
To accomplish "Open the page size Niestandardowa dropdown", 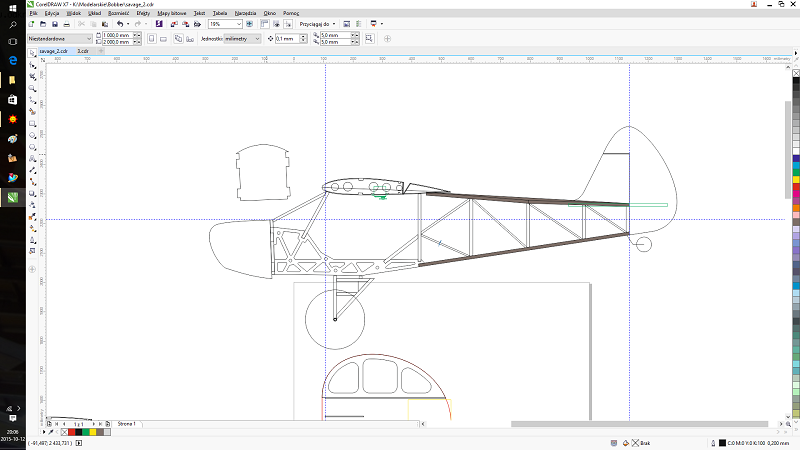I will pos(89,39).
